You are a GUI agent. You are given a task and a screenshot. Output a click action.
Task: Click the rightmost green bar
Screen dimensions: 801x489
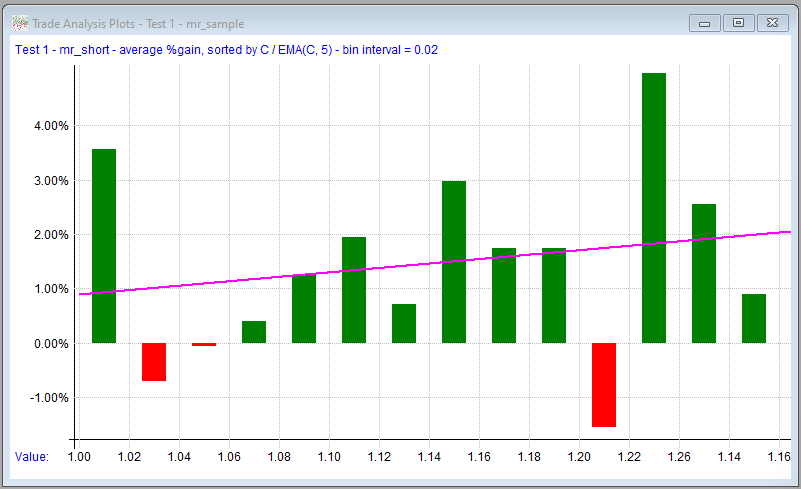[754, 319]
